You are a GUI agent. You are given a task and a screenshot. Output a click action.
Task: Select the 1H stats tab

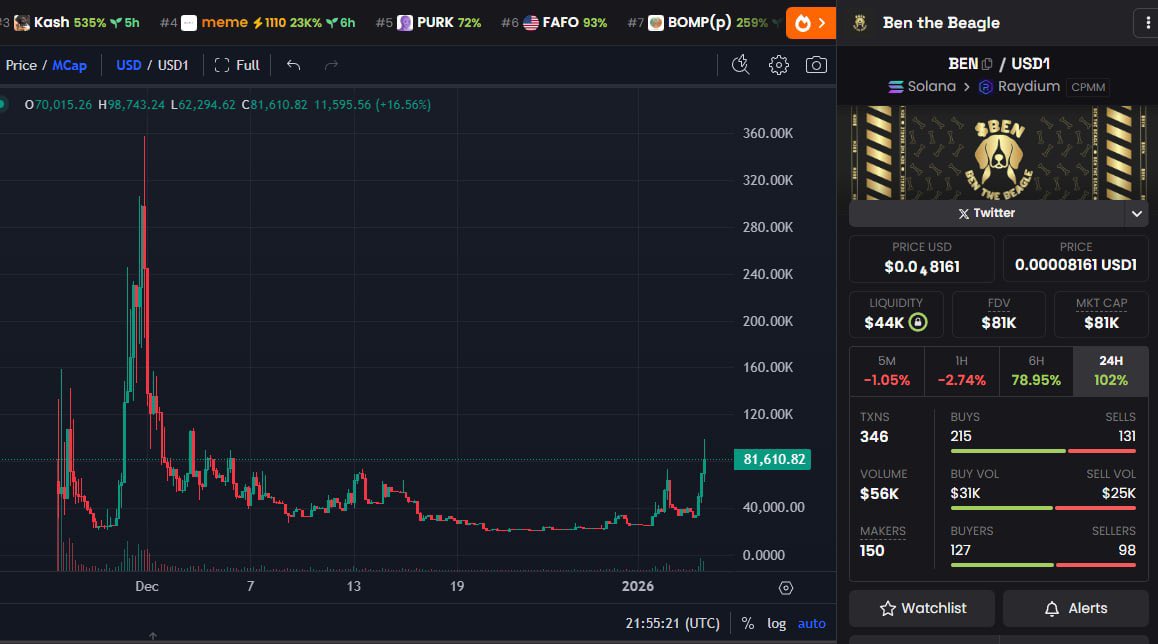[961, 371]
